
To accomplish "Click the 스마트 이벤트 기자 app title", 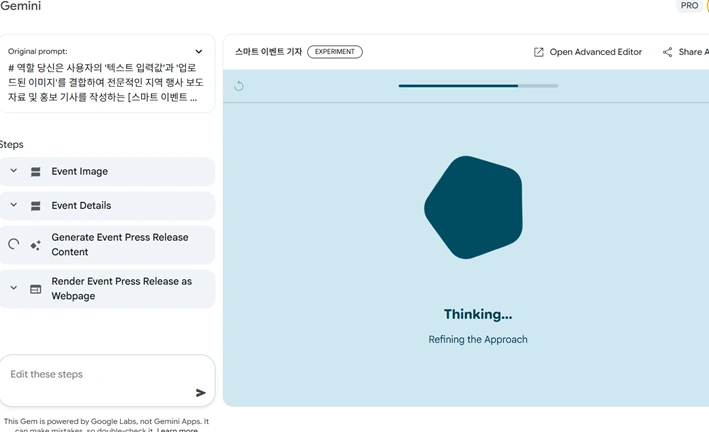I will pos(269,52).
